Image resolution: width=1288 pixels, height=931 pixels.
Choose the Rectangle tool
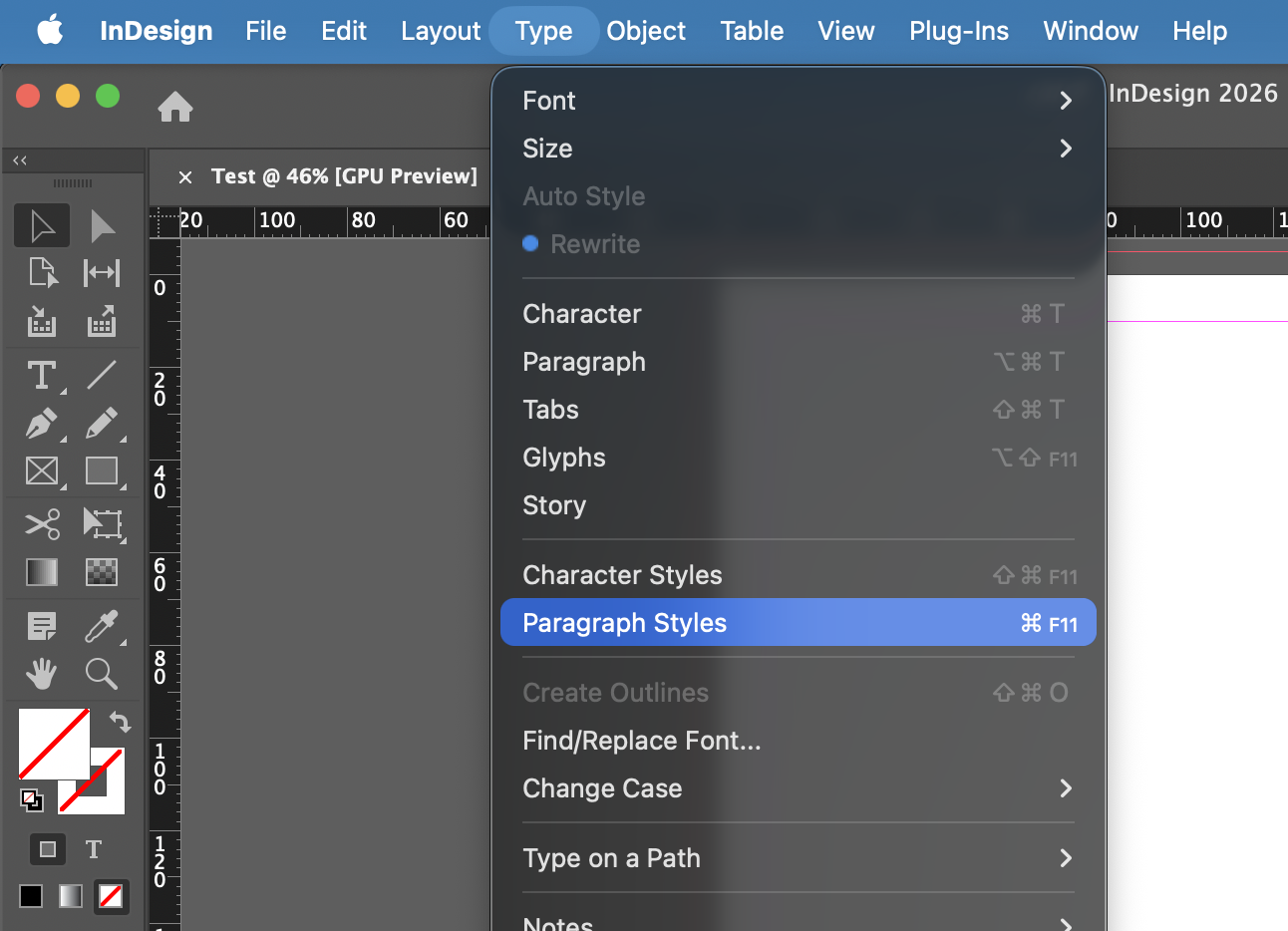coord(102,470)
